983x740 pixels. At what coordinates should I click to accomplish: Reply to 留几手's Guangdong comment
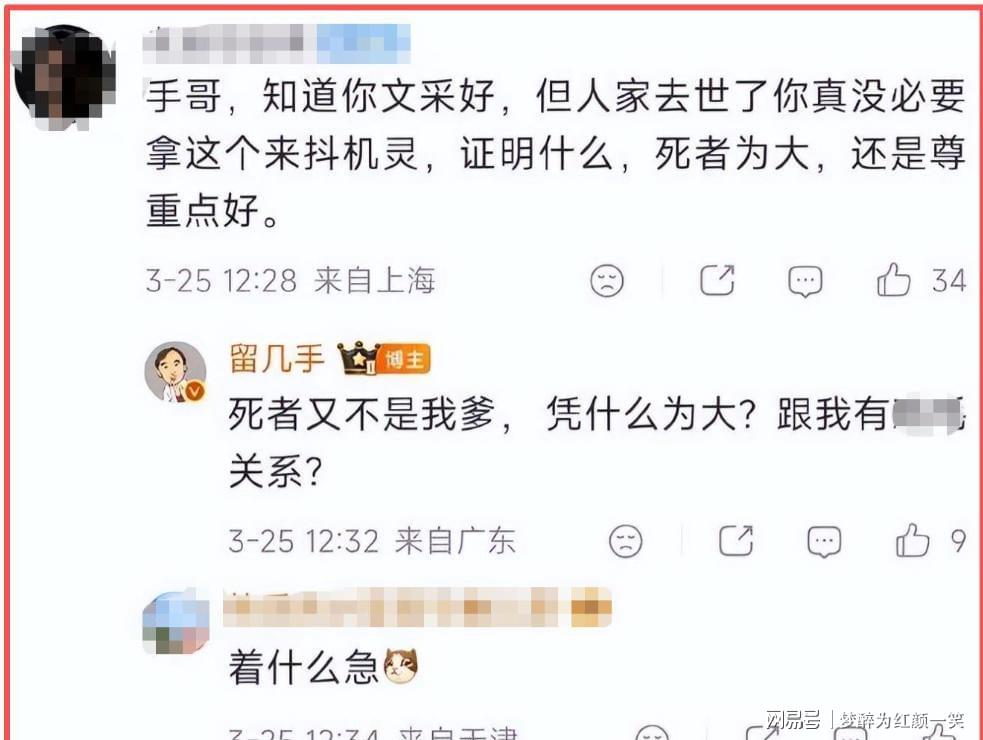click(x=824, y=542)
